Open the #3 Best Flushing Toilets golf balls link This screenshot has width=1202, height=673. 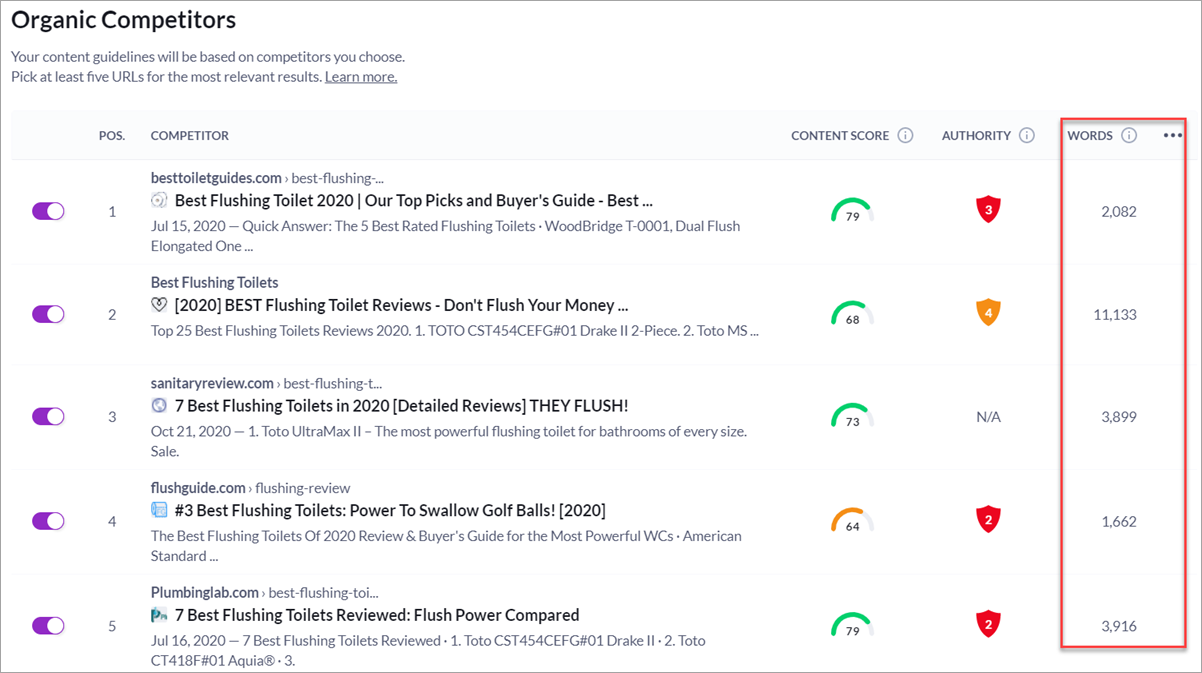(x=389, y=511)
